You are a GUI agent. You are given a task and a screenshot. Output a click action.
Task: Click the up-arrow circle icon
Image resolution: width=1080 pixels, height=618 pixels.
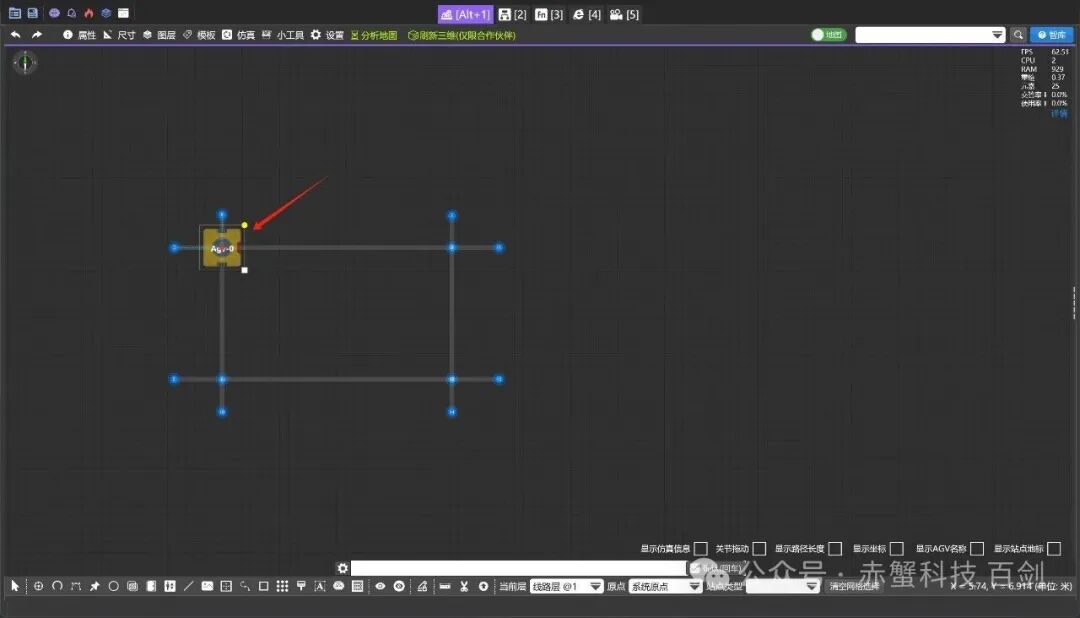(484, 586)
